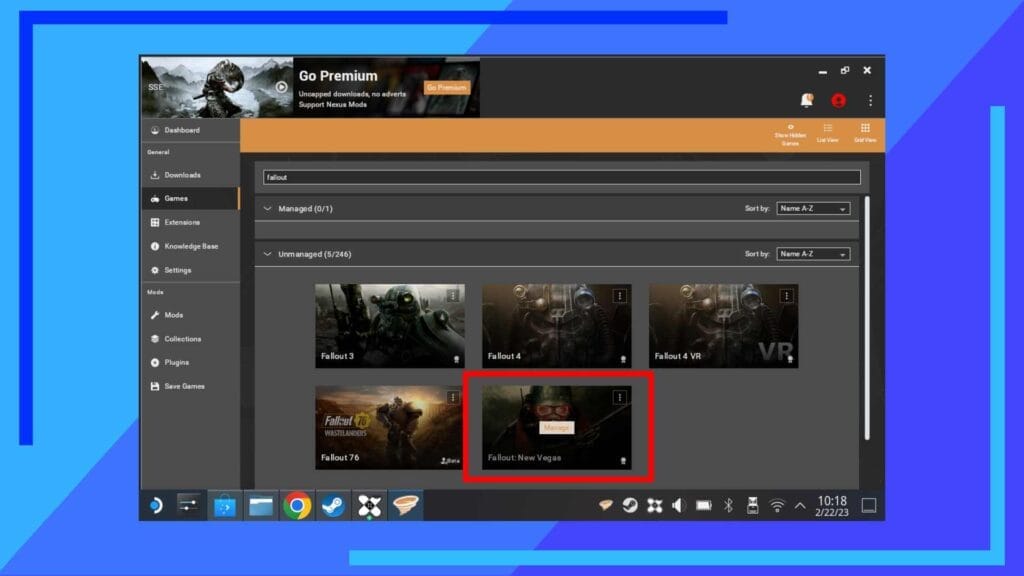Check battery status in system tray

tap(703, 505)
